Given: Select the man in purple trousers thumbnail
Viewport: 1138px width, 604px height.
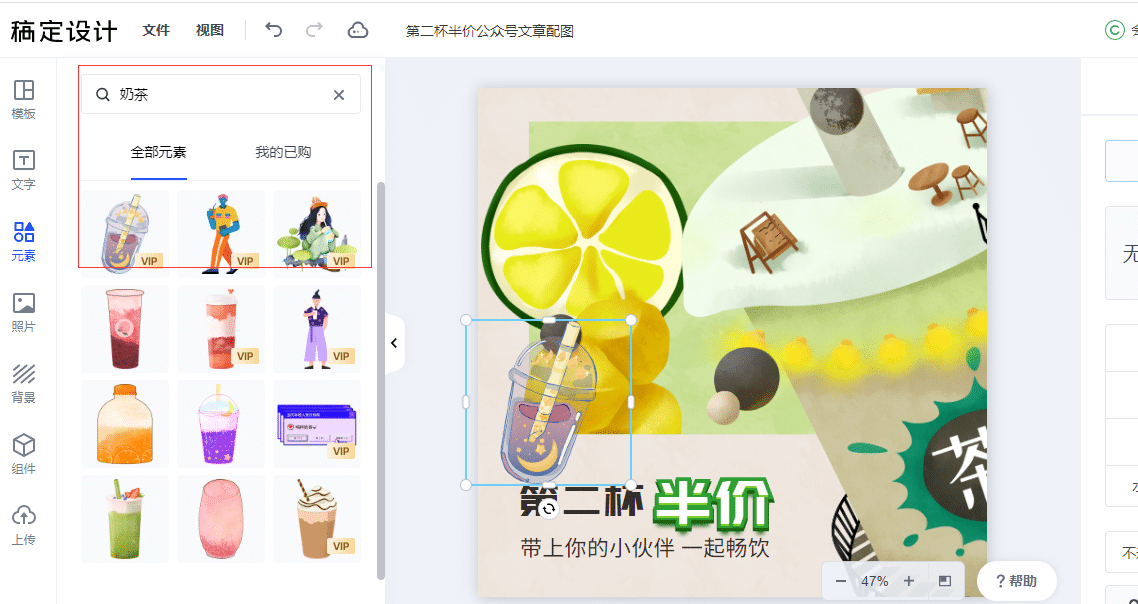Looking at the screenshot, I should (x=316, y=329).
